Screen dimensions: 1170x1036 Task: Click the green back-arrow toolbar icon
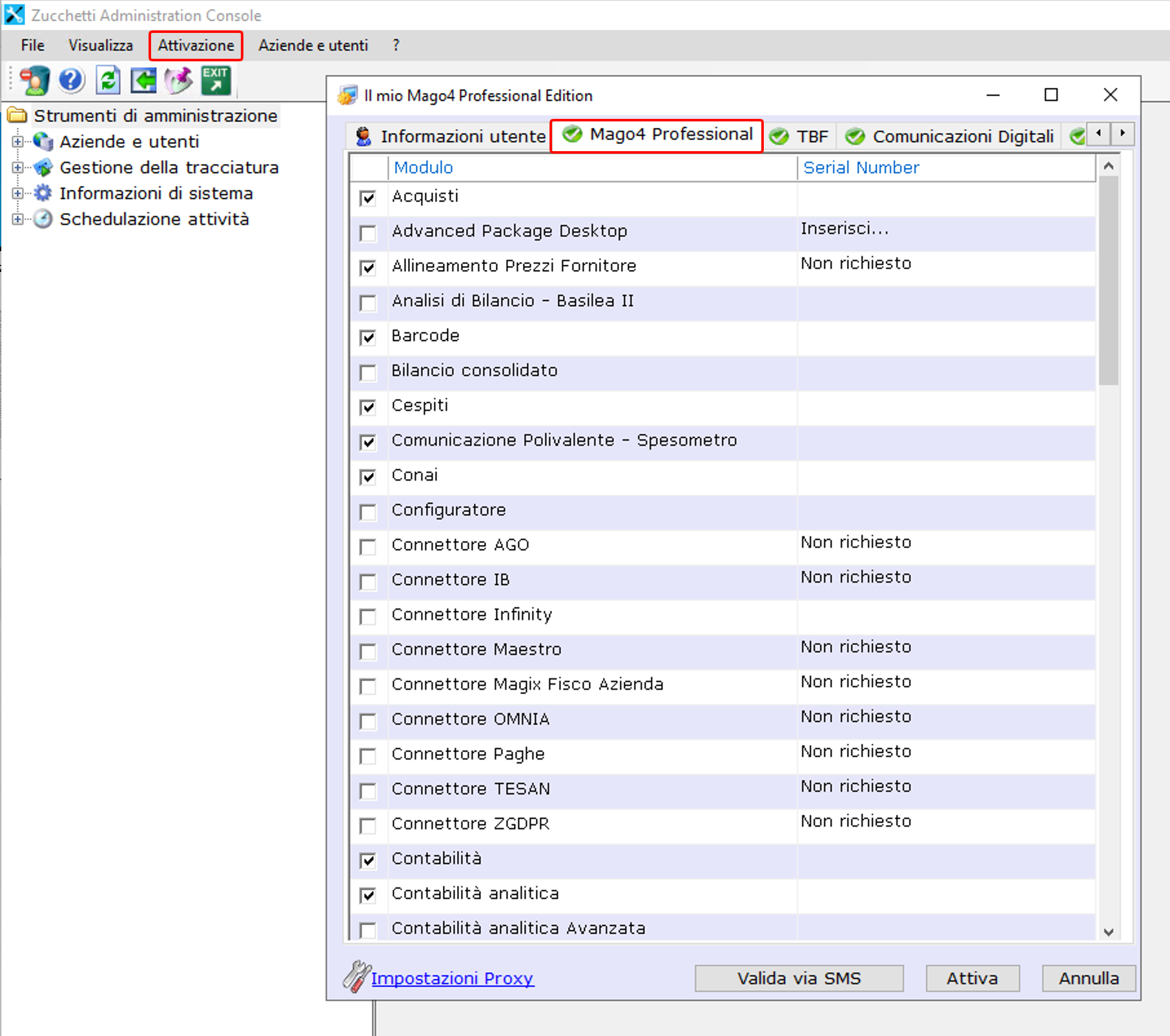pyautogui.click(x=143, y=80)
